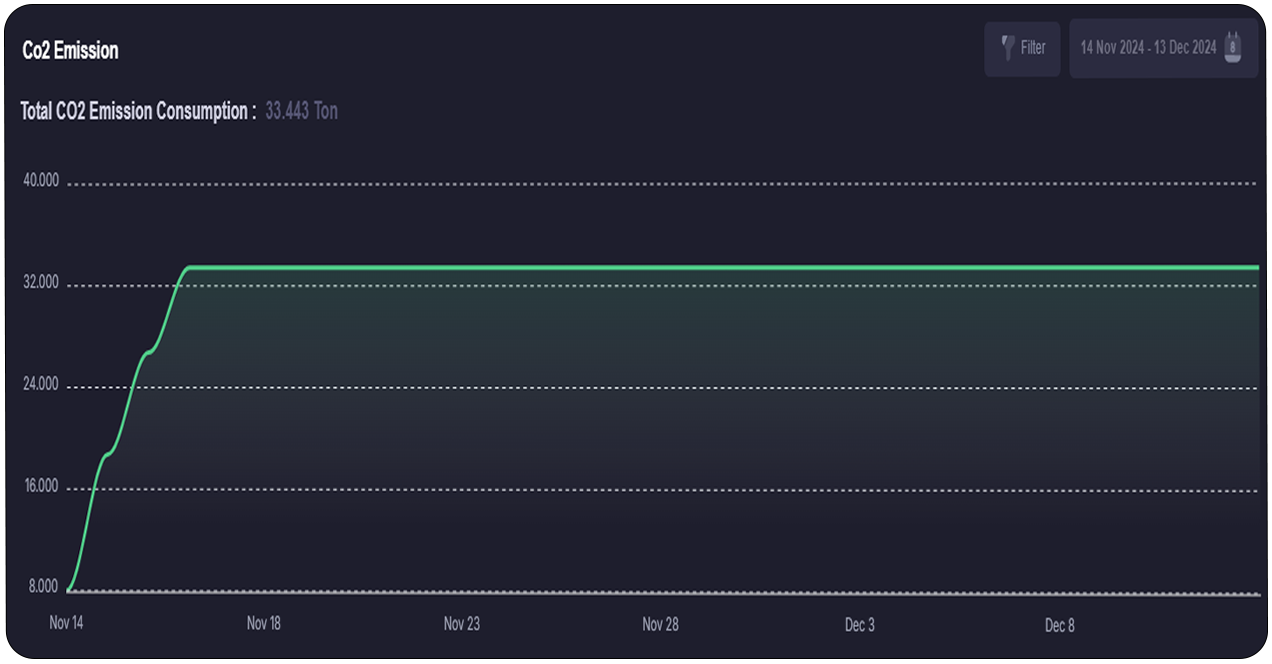Click the Total CO2 Emission Consumption label
Viewport: 1272px width, 664px height.
[x=138, y=111]
